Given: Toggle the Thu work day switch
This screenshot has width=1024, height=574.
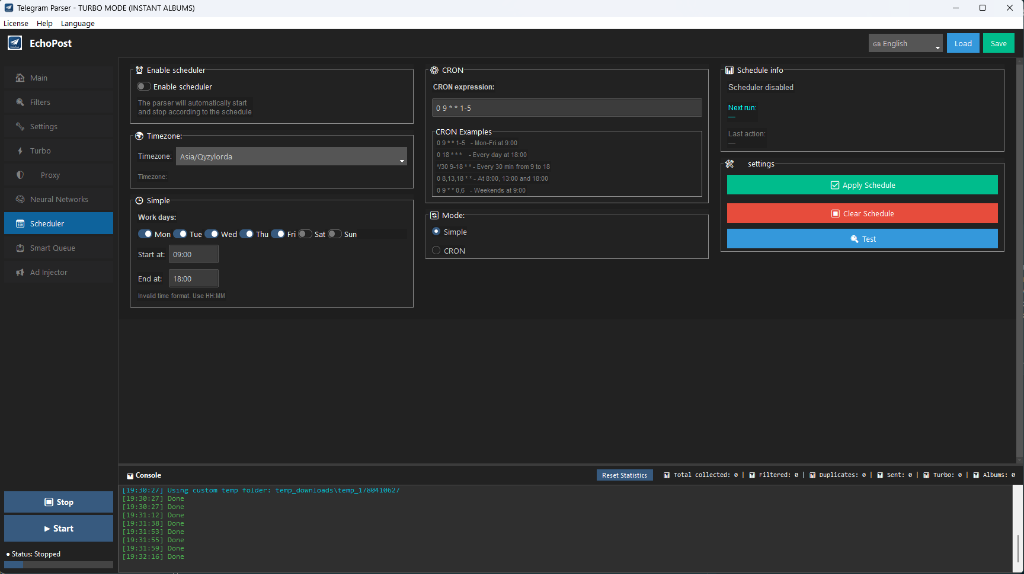Looking at the screenshot, I should click(247, 234).
